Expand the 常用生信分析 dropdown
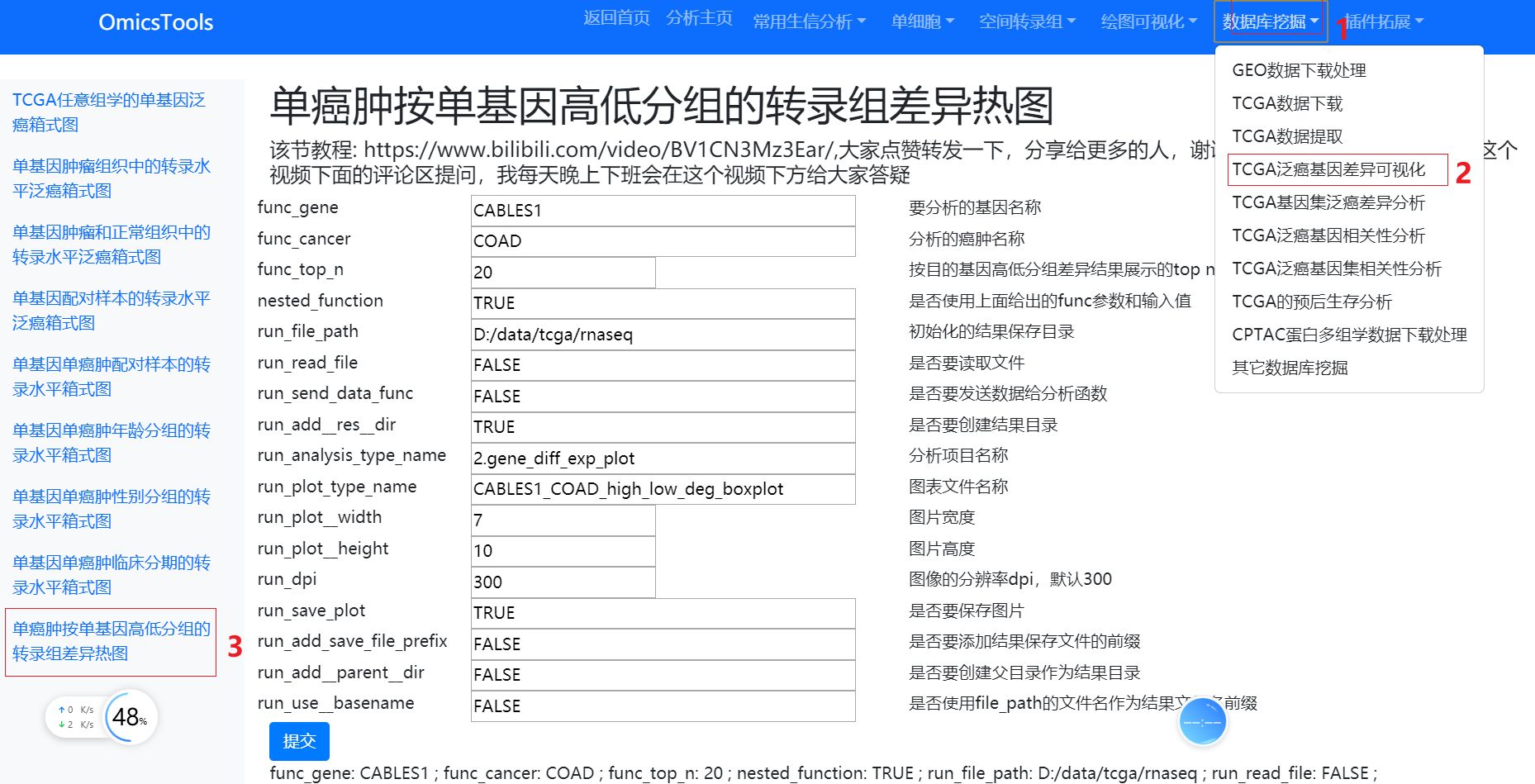 pos(809,21)
